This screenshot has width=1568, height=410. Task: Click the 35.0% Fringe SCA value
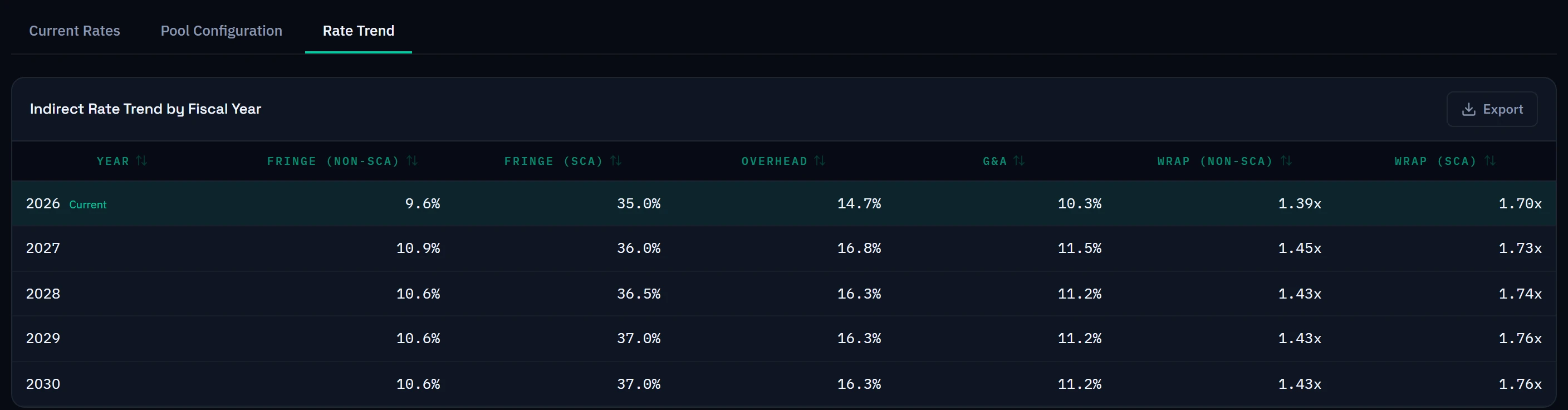coord(639,203)
